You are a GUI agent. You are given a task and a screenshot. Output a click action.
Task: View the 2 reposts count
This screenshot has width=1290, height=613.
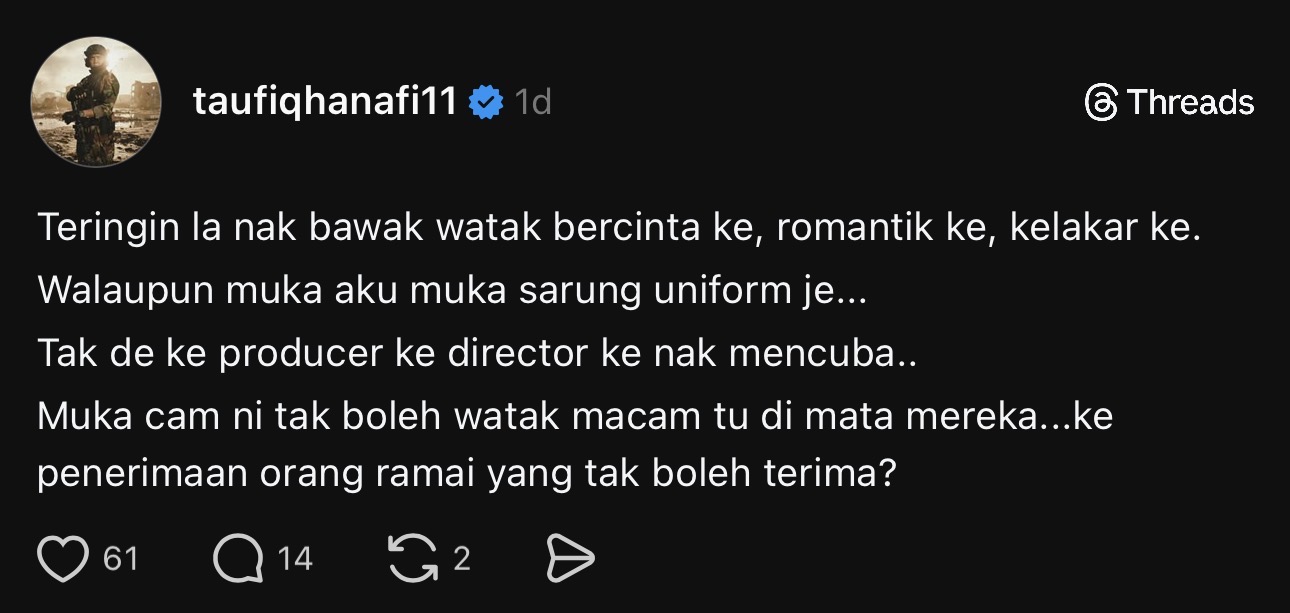pos(461,559)
